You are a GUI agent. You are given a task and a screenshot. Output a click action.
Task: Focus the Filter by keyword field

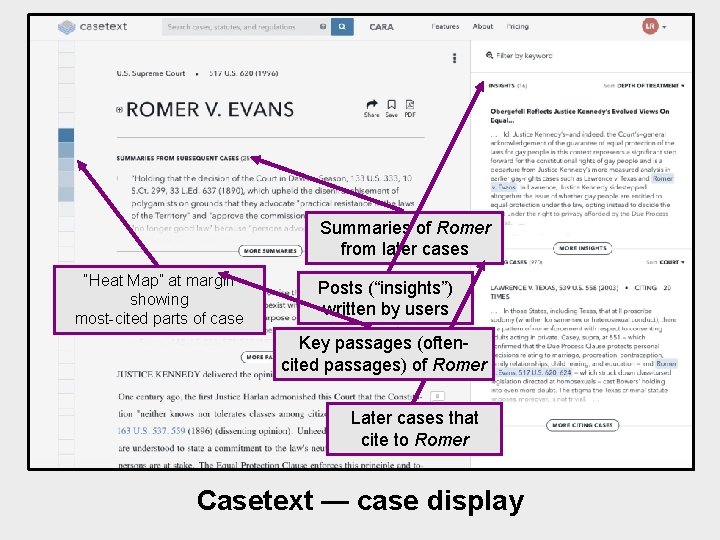pos(523,56)
